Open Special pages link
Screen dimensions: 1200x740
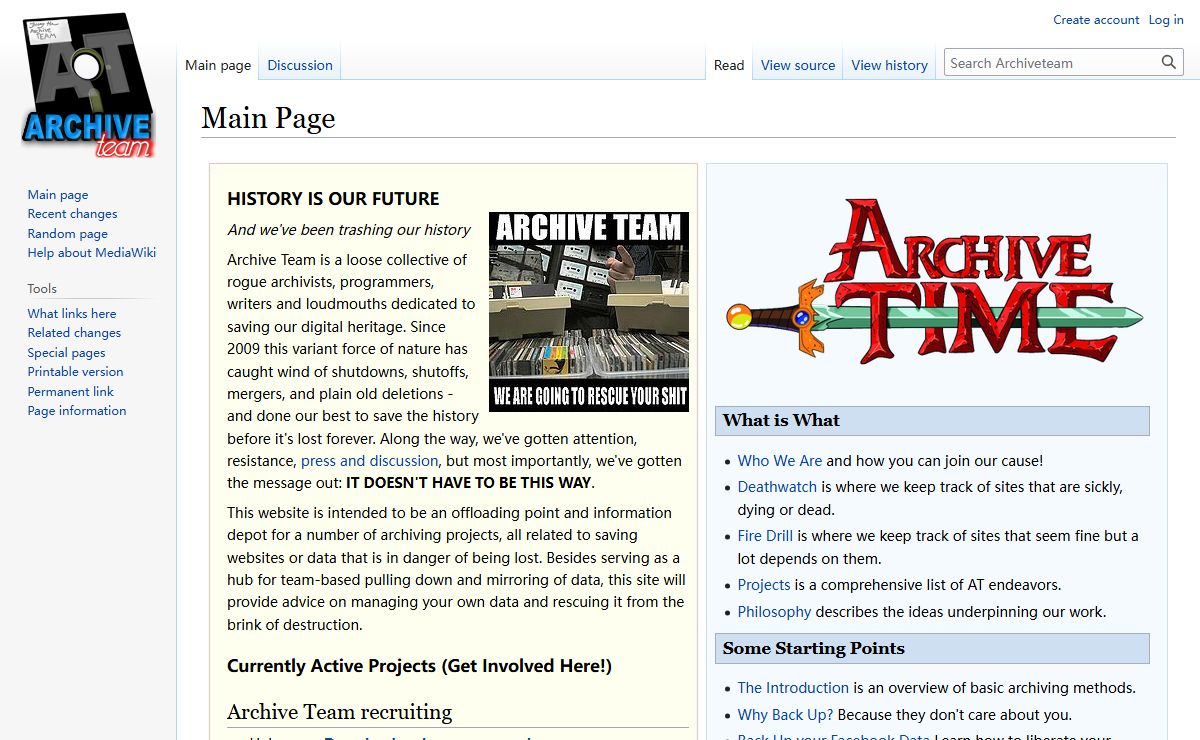pos(66,352)
